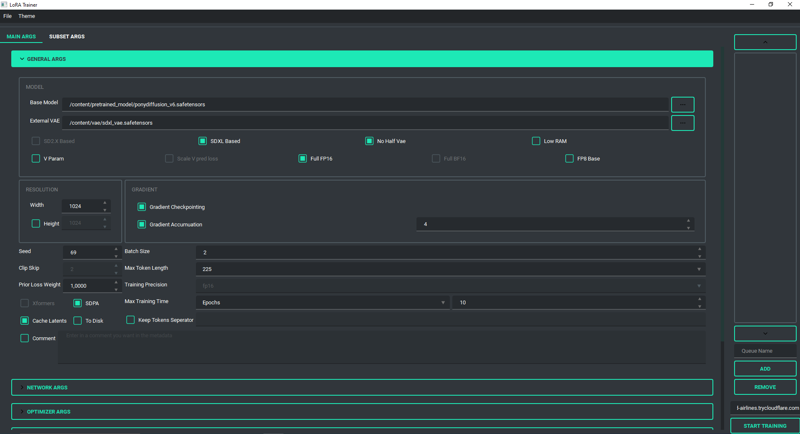800x434 pixels.
Task: Browse for Base Model file
Action: [x=683, y=105]
